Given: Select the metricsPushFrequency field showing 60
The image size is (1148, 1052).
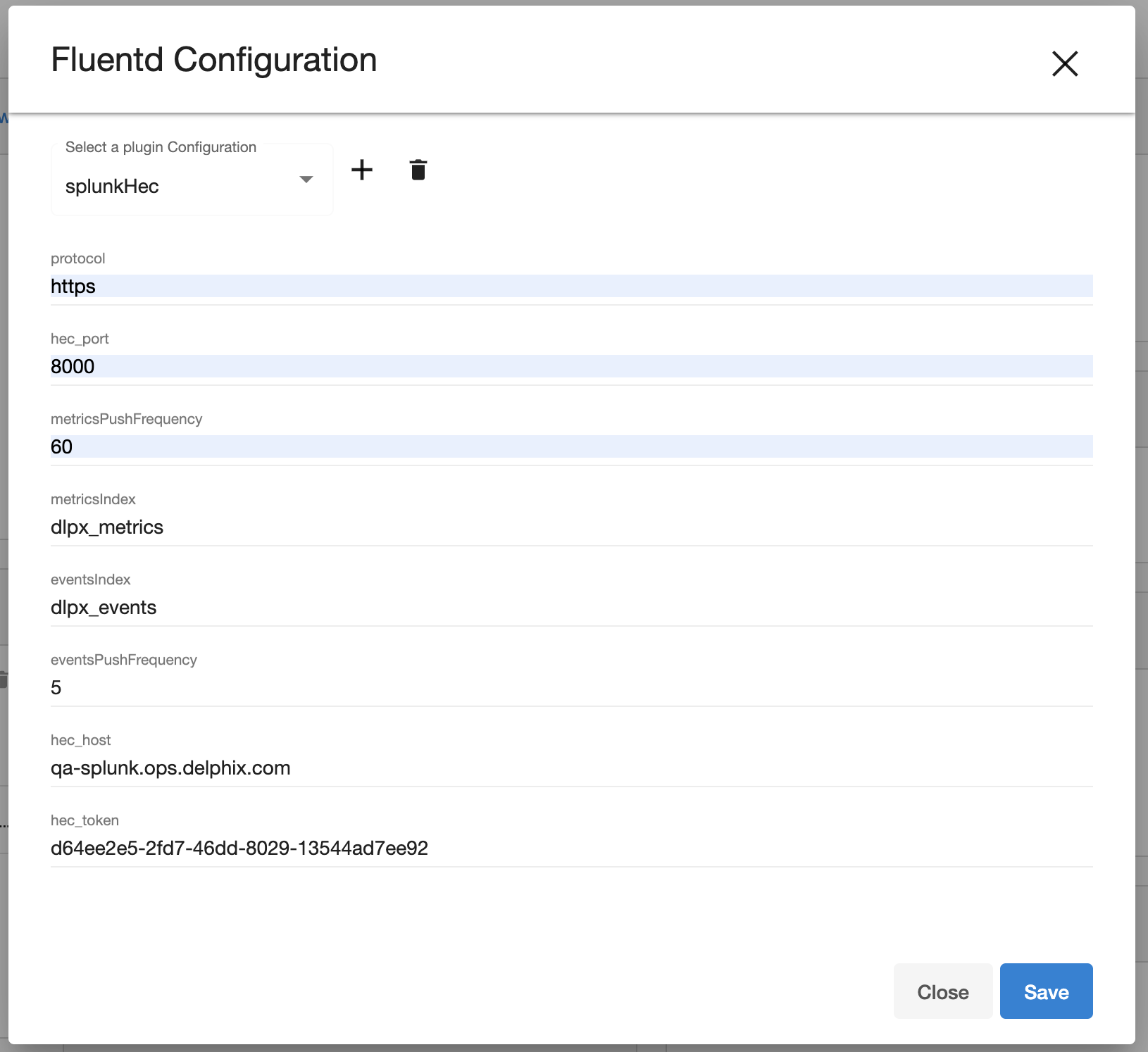Looking at the screenshot, I should click(570, 446).
